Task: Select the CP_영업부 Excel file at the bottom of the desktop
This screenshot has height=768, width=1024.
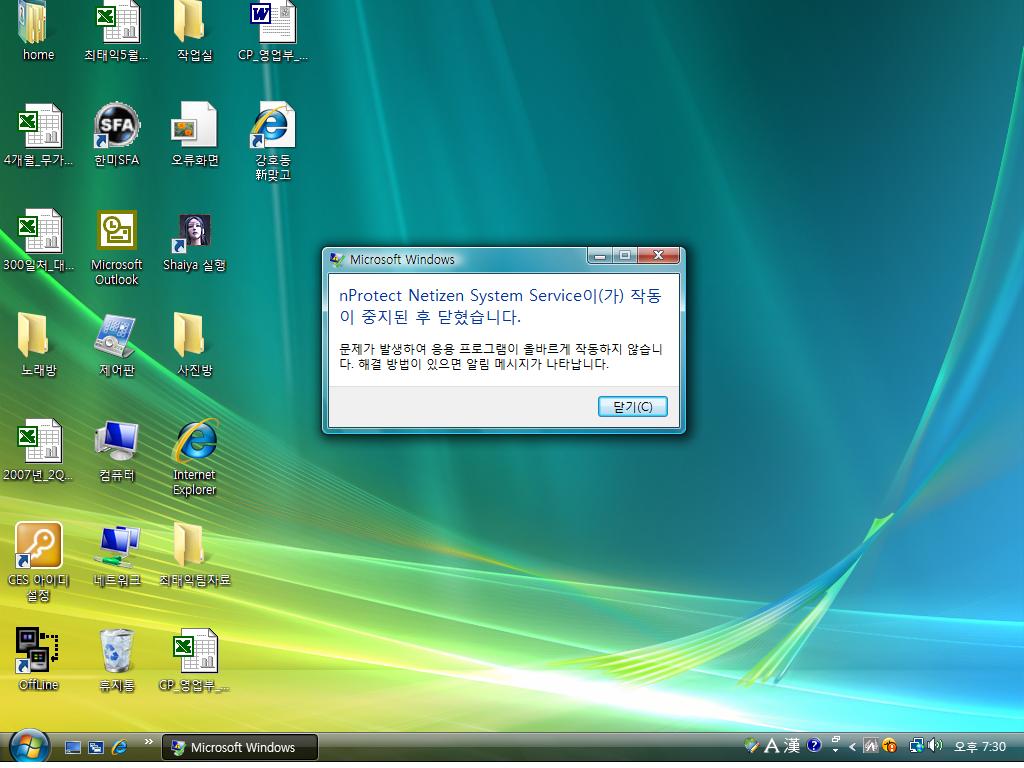Action: tap(194, 658)
